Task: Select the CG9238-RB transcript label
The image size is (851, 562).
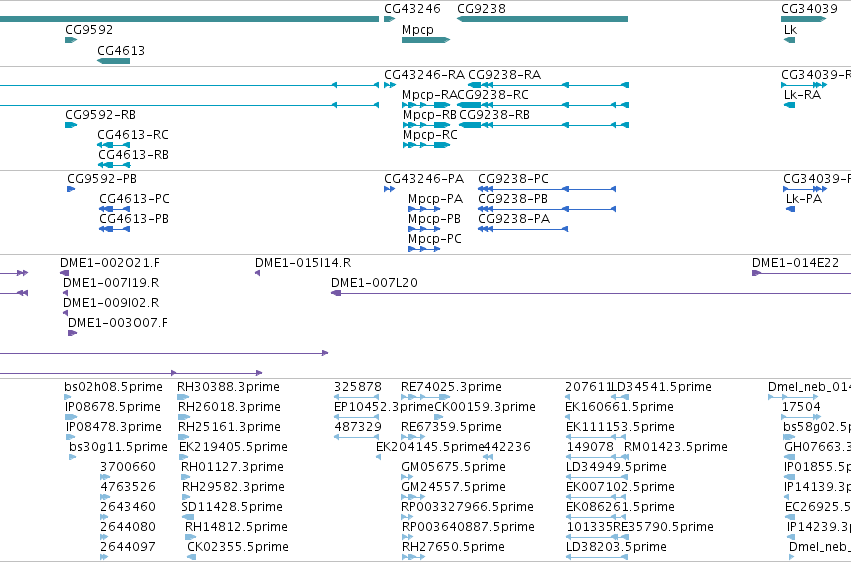Action: (494, 115)
